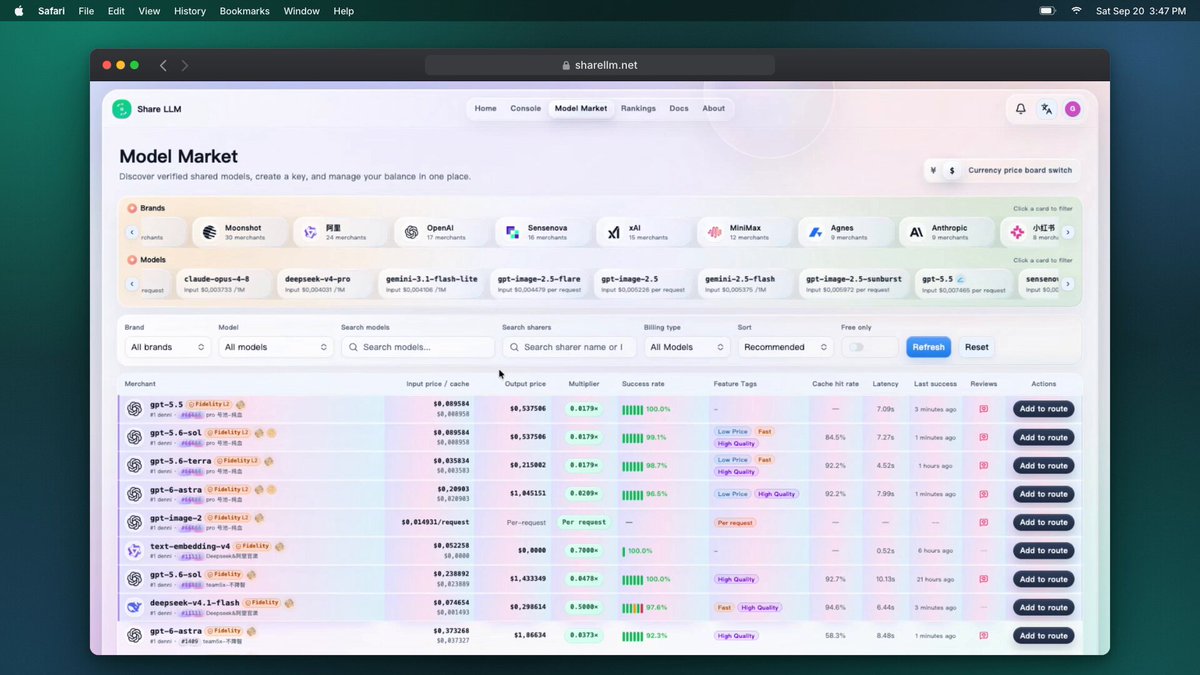Click the Share LLM green logo

pyautogui.click(x=122, y=109)
